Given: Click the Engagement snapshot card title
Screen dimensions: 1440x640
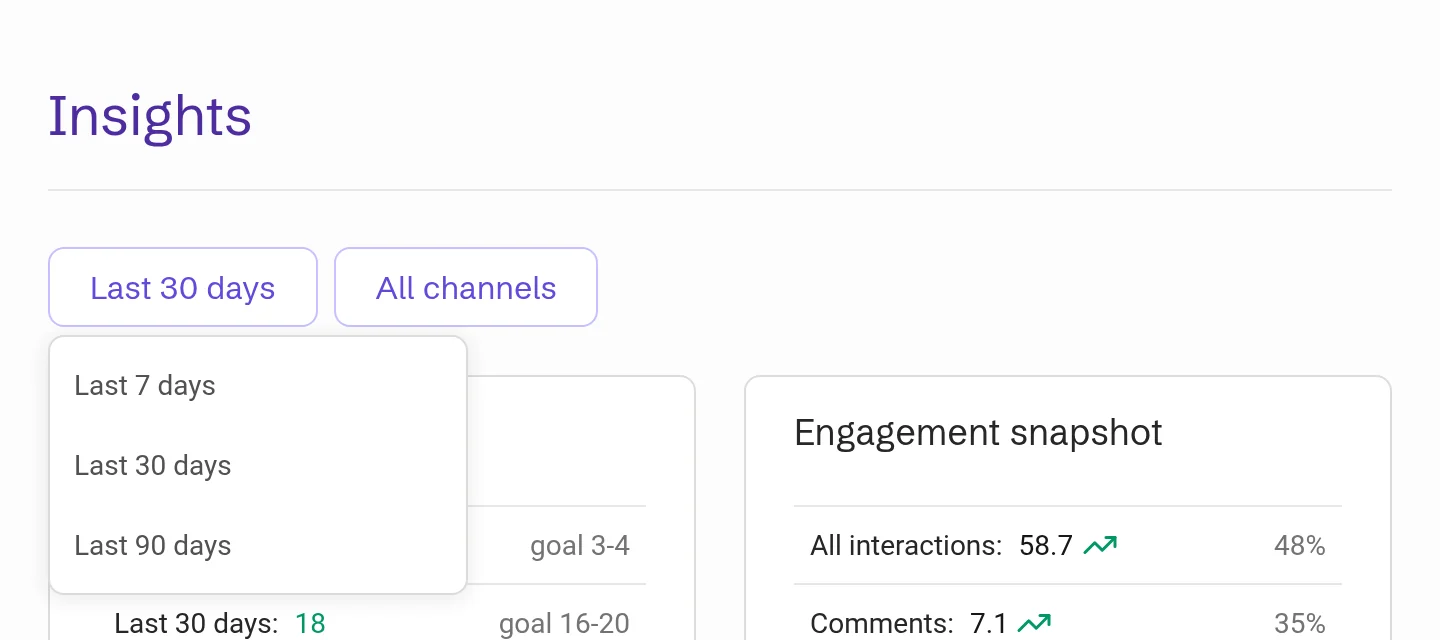Looking at the screenshot, I should tap(978, 433).
